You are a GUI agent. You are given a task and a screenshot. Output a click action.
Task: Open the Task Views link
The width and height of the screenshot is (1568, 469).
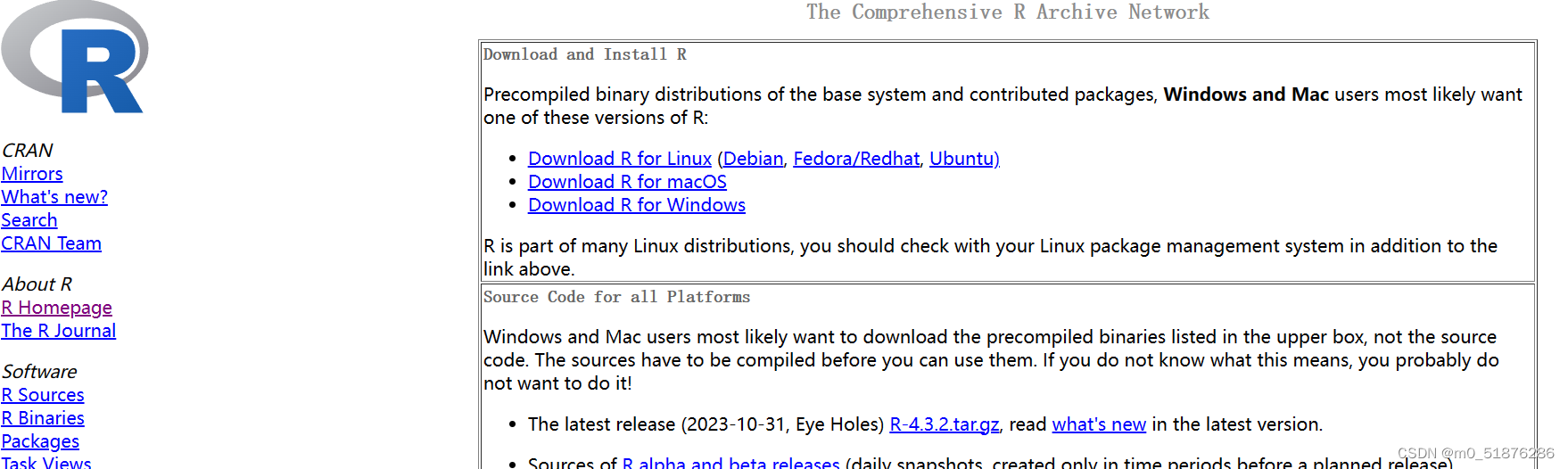coord(46,462)
